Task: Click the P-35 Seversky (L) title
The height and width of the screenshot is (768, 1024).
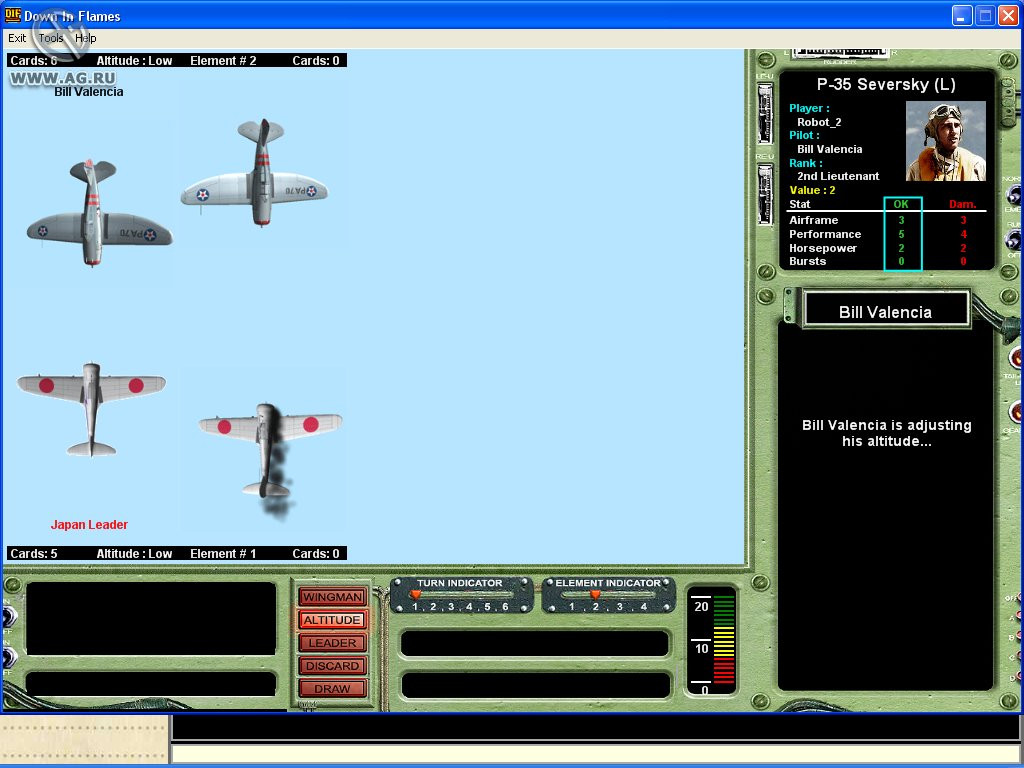Action: point(886,84)
